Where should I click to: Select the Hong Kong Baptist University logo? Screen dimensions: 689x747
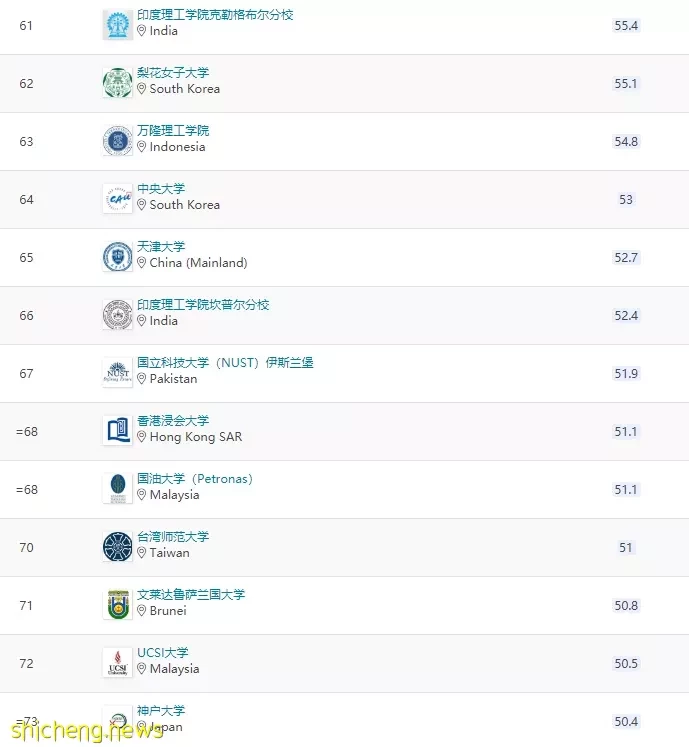tap(118, 431)
